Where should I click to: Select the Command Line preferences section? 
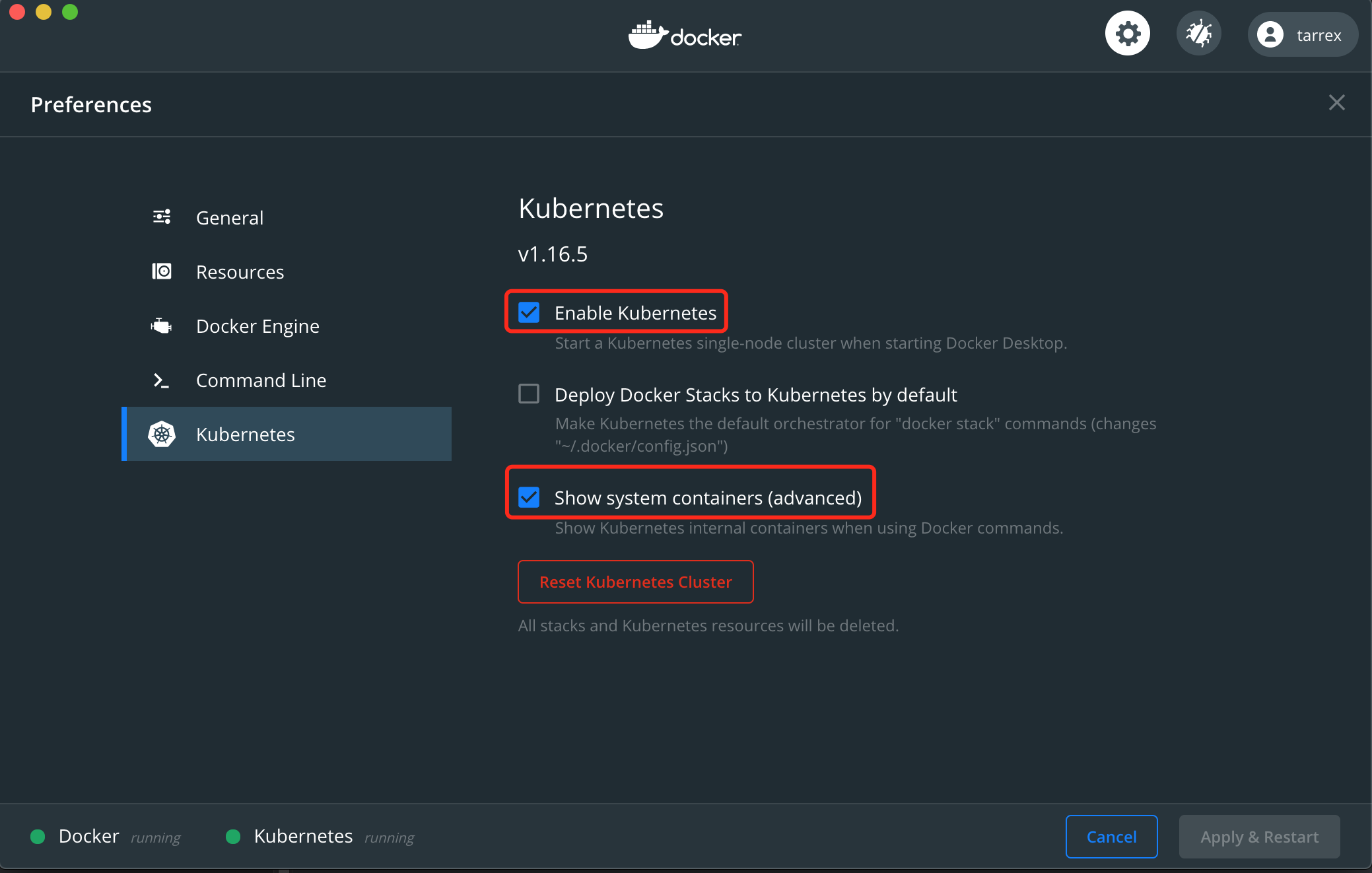[x=261, y=380]
